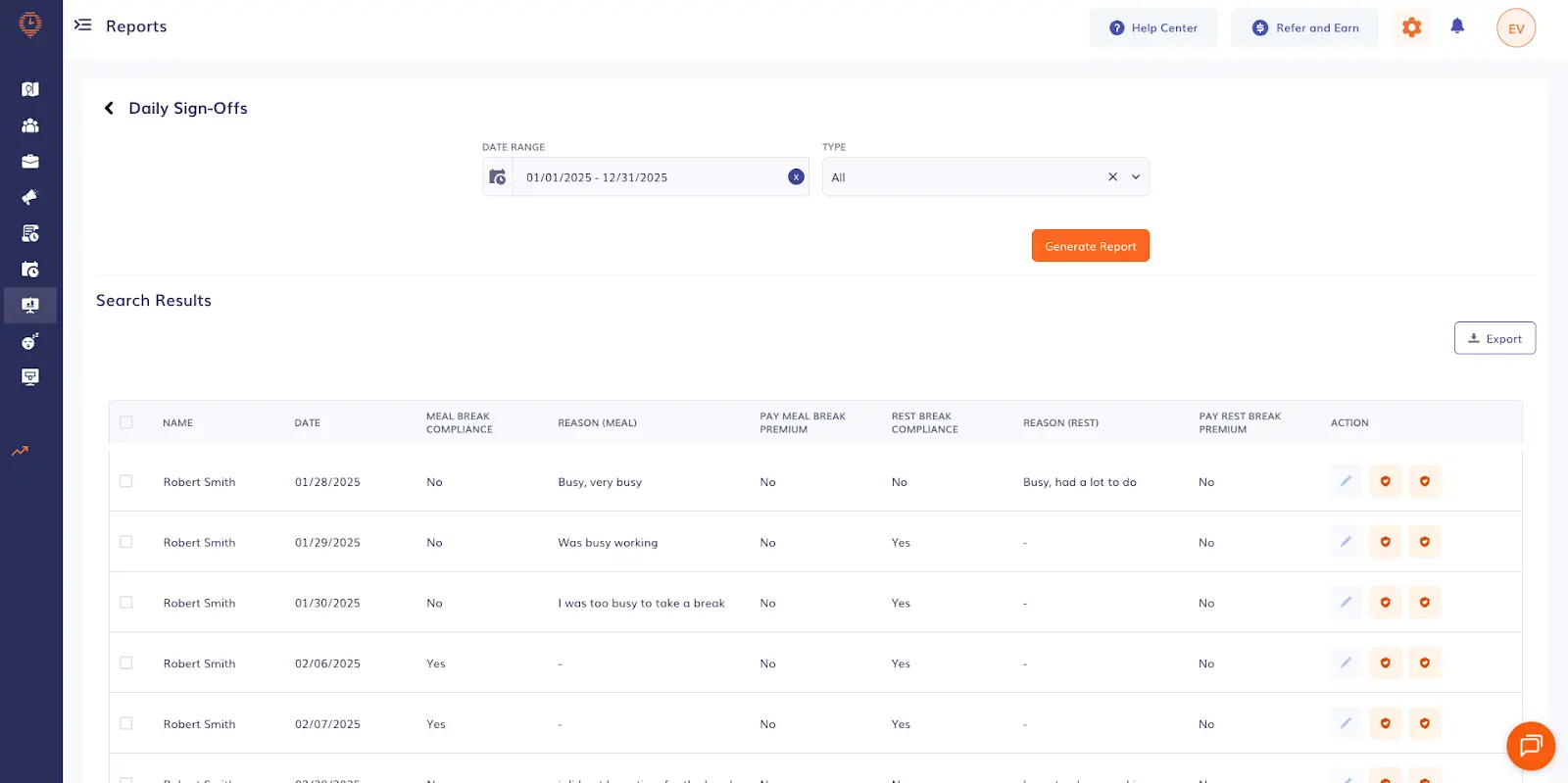1568x783 pixels.
Task: Check the 02/07/2025 Robert Smith row checkbox
Action: pyautogui.click(x=125, y=724)
